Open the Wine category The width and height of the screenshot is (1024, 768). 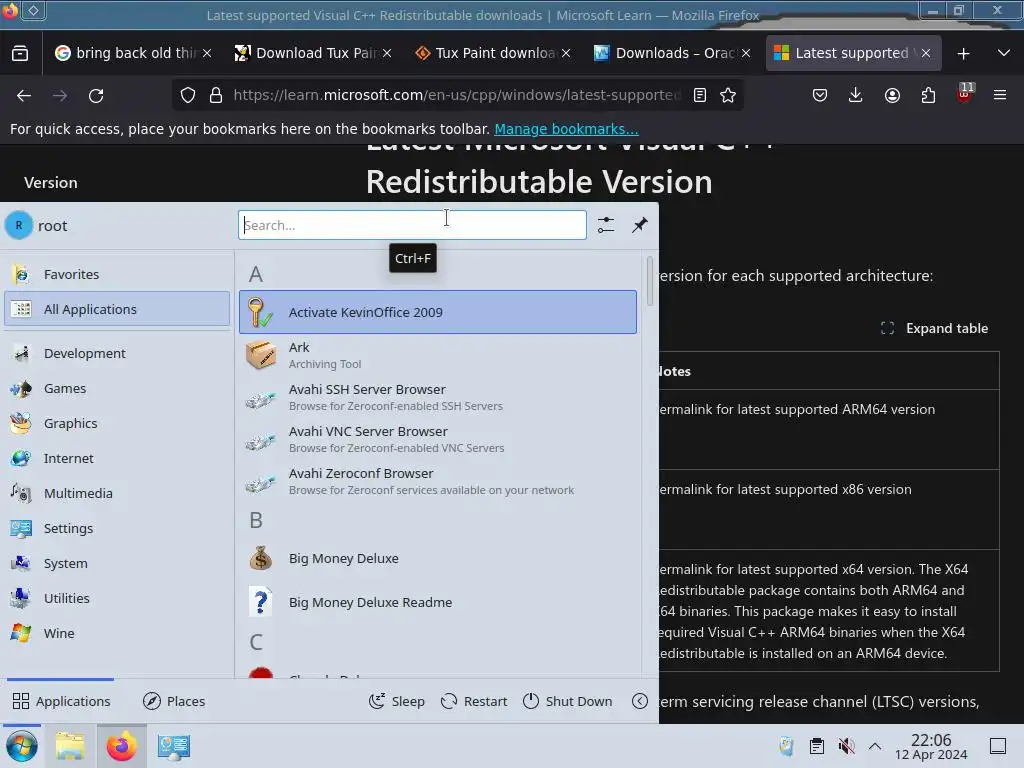(117, 633)
